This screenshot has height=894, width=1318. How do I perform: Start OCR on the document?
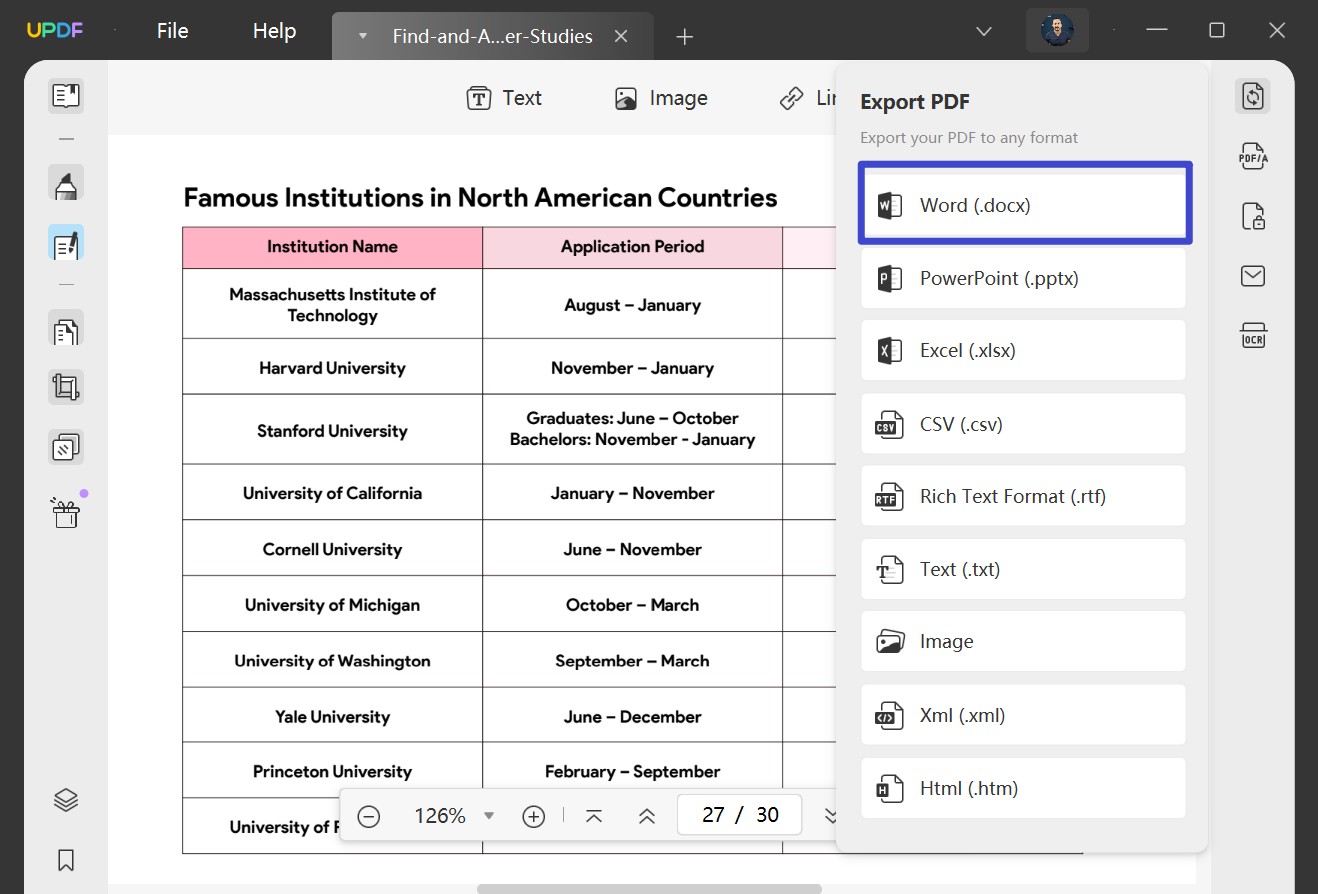coord(1252,335)
